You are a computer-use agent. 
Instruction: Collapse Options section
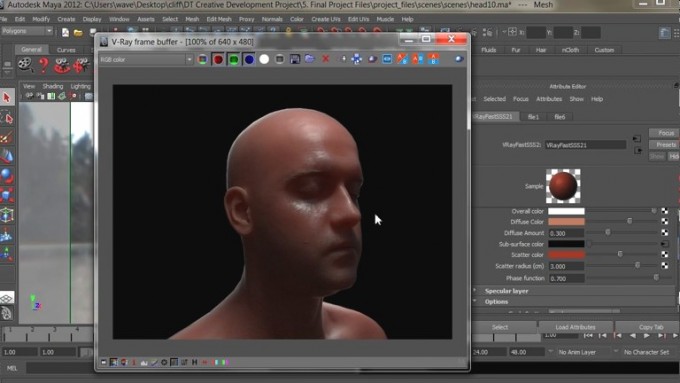coord(496,301)
